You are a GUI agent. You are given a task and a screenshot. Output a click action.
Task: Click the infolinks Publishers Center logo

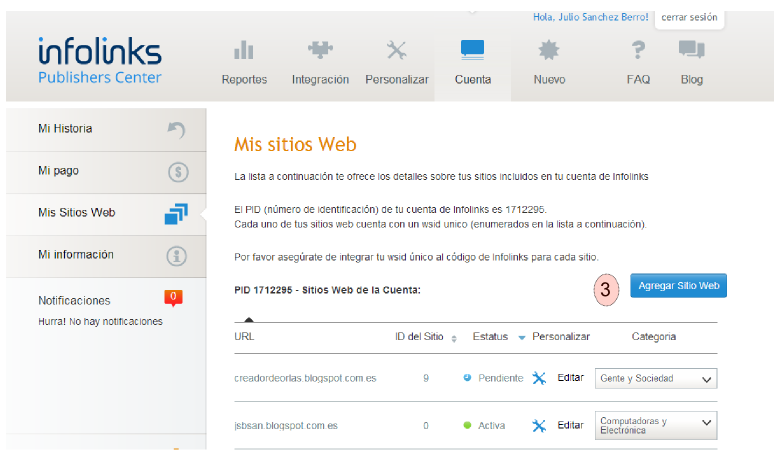coord(100,60)
